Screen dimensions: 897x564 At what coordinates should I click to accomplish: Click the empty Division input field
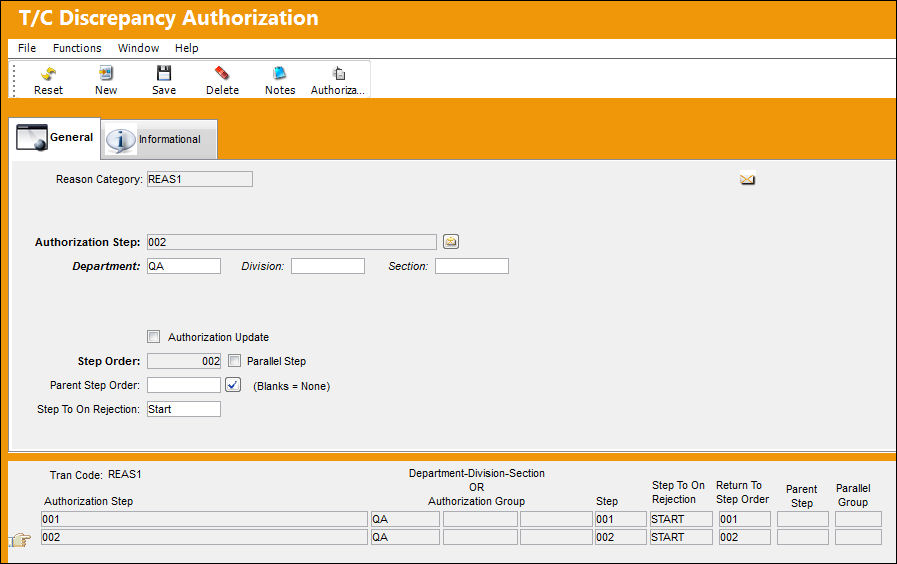point(328,266)
